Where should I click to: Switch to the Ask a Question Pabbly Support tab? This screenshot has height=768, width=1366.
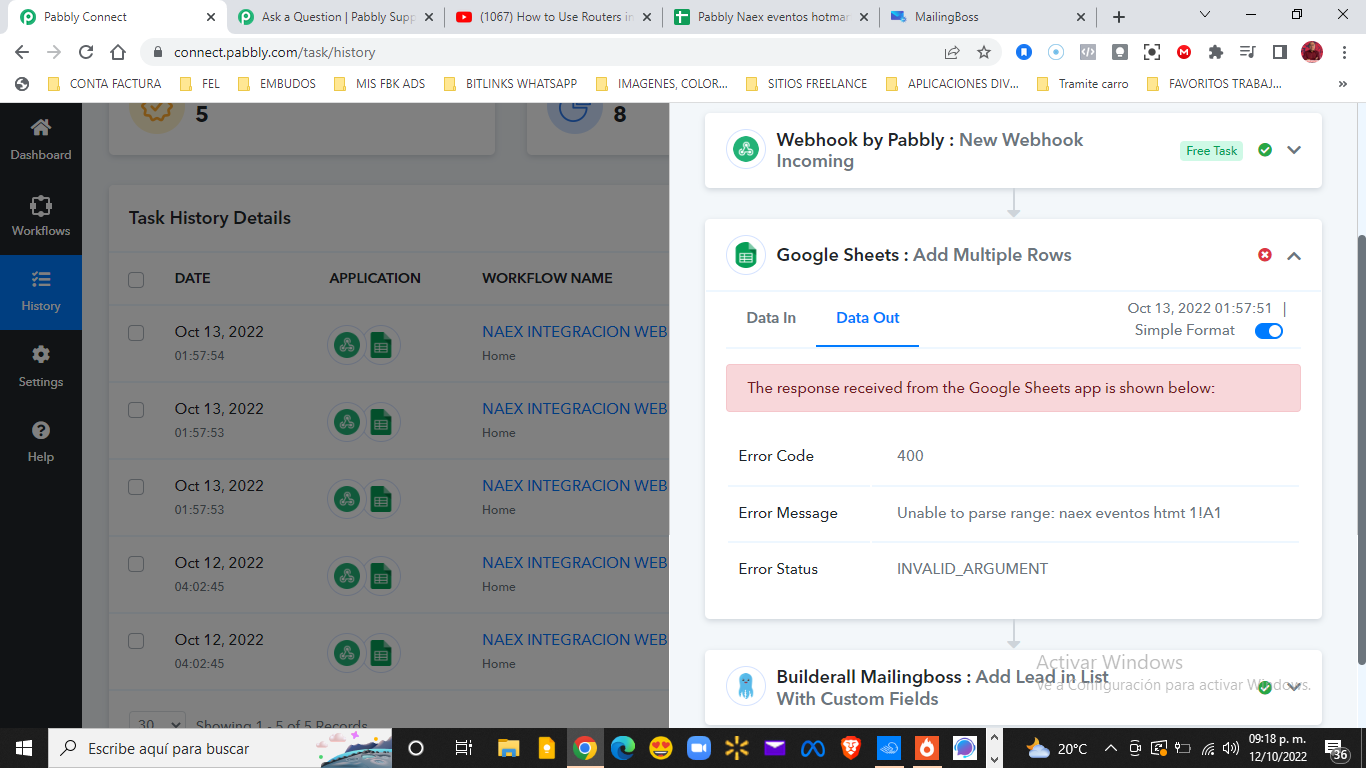coord(336,17)
